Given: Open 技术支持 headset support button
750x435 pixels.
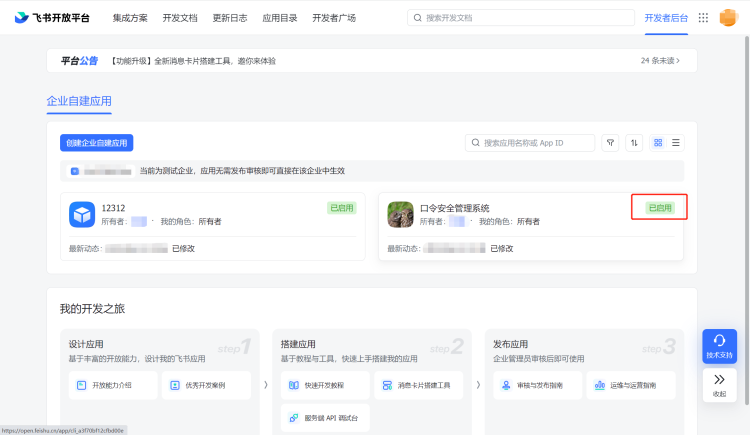Looking at the screenshot, I should point(719,346).
